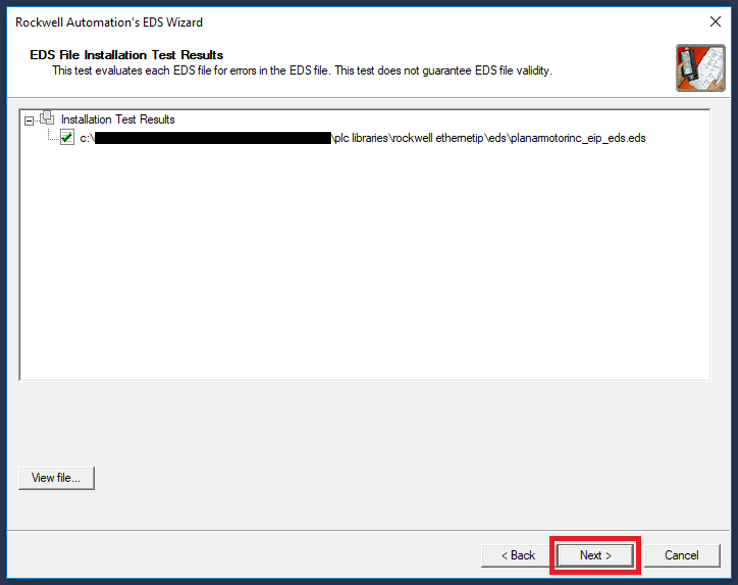Click the empty area of the results list
This screenshot has width=738, height=585.
365,270
